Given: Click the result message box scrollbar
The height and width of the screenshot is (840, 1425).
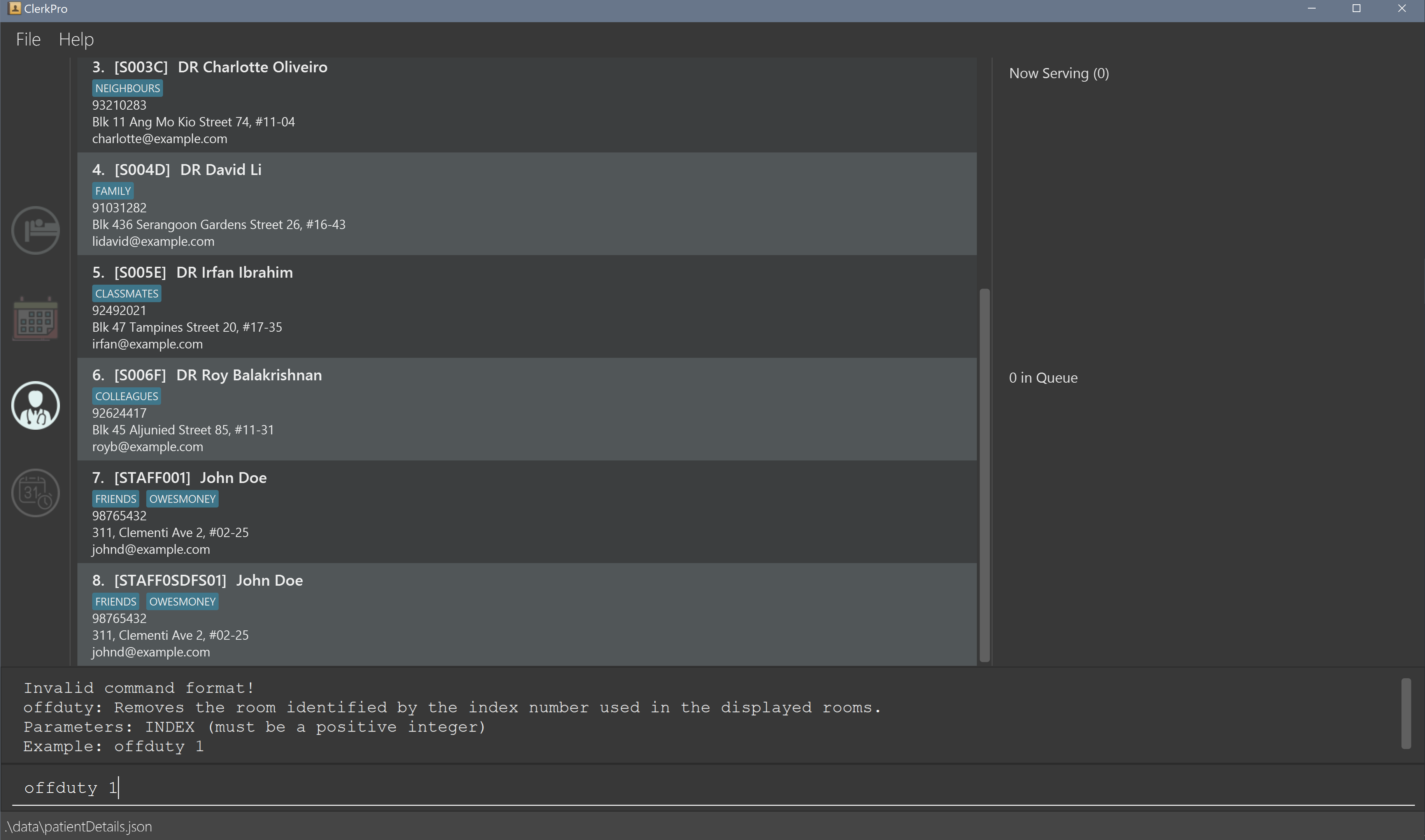Looking at the screenshot, I should point(1406,713).
